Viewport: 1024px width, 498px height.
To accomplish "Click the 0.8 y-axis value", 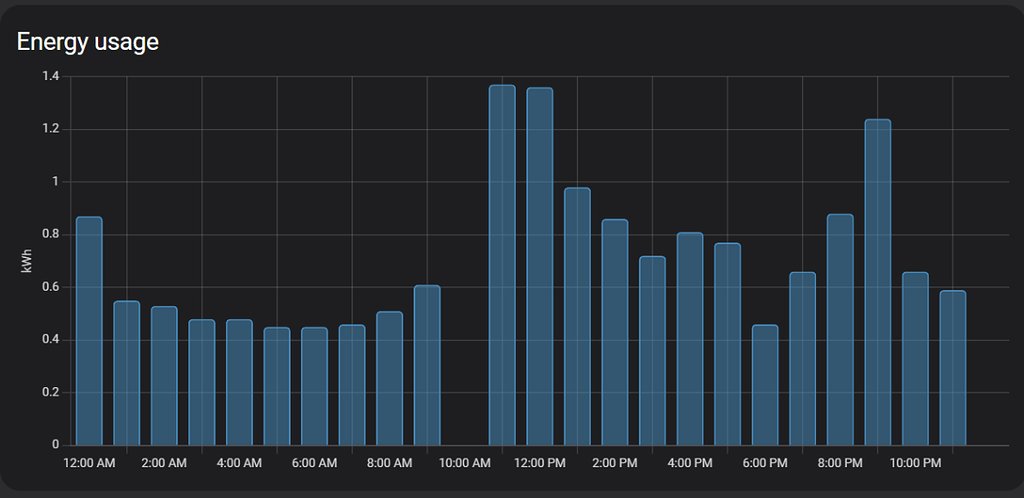I will pyautogui.click(x=51, y=234).
